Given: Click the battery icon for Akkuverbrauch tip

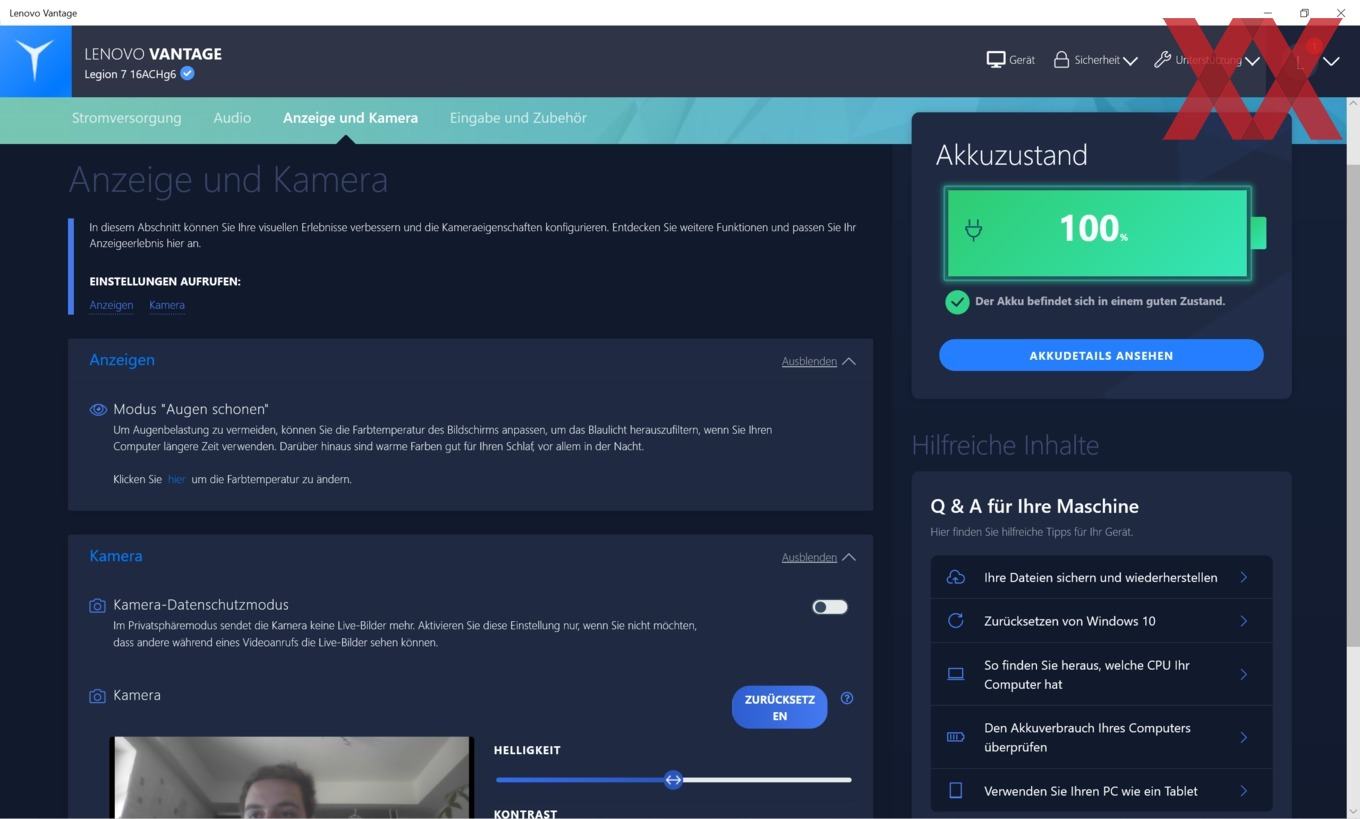Looking at the screenshot, I should [955, 737].
